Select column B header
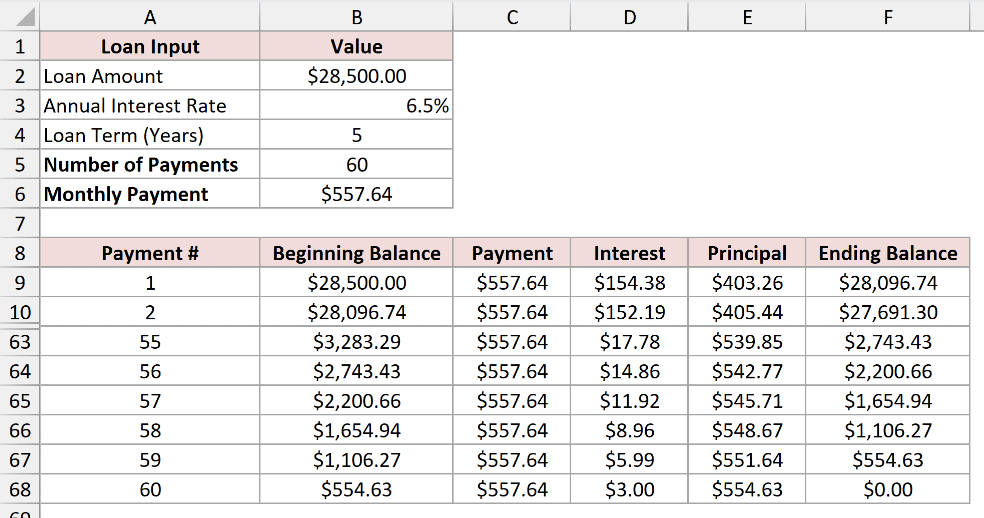 coord(356,17)
